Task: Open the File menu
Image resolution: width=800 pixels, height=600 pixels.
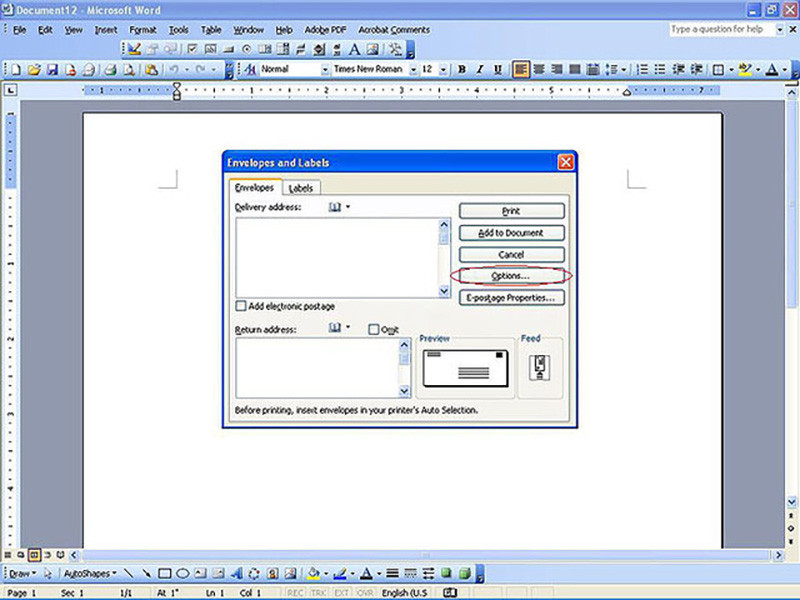Action: pos(19,30)
